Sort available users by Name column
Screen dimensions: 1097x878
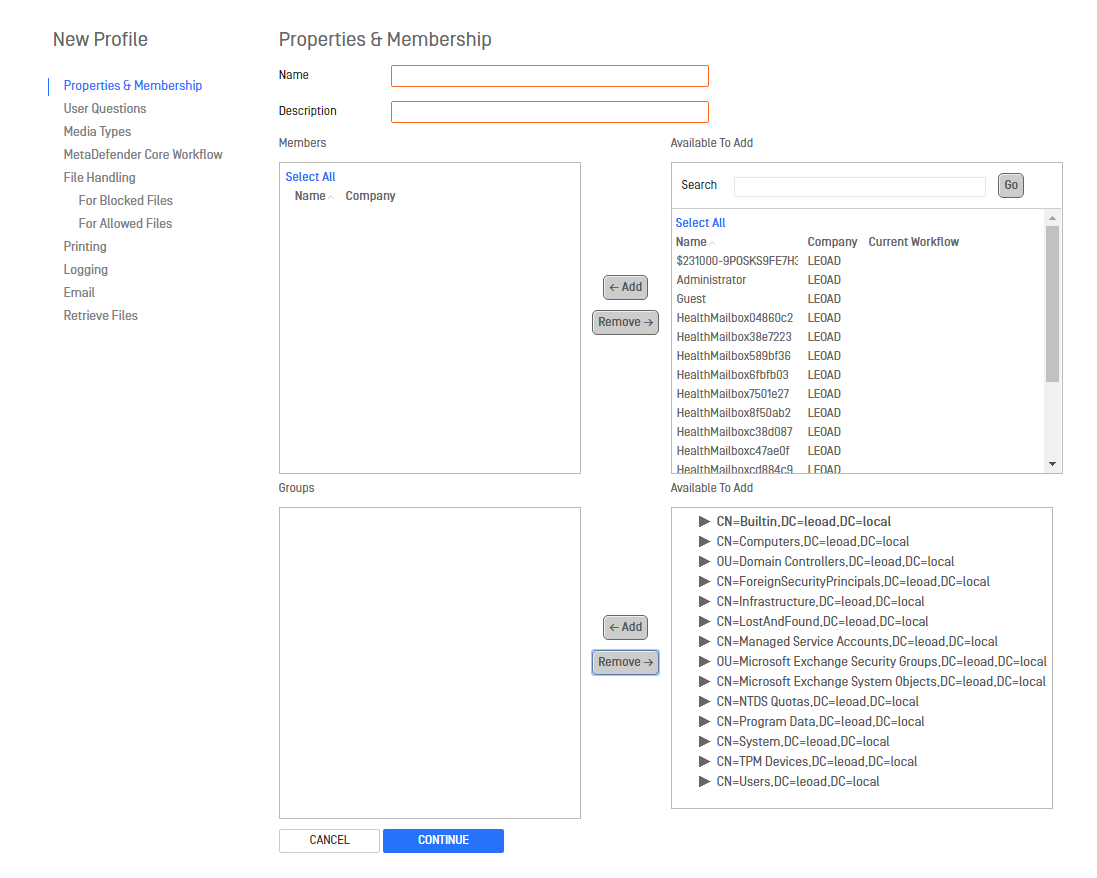coord(691,242)
